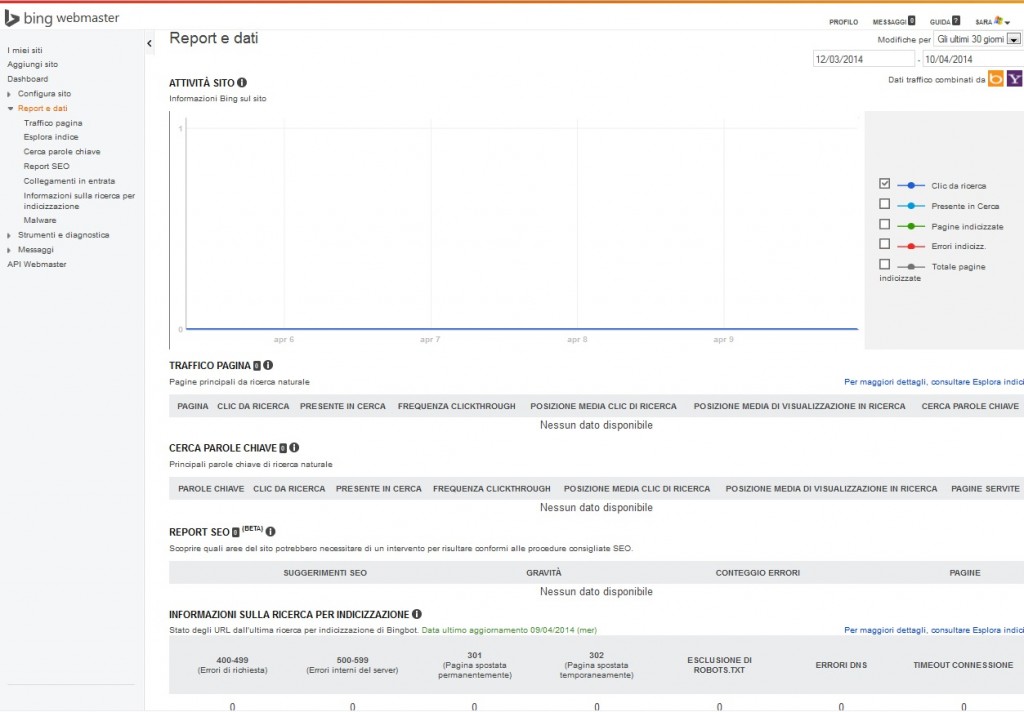The image size is (1024, 712).
Task: Collapse the sidebar with the left arrow
Action: point(150,44)
